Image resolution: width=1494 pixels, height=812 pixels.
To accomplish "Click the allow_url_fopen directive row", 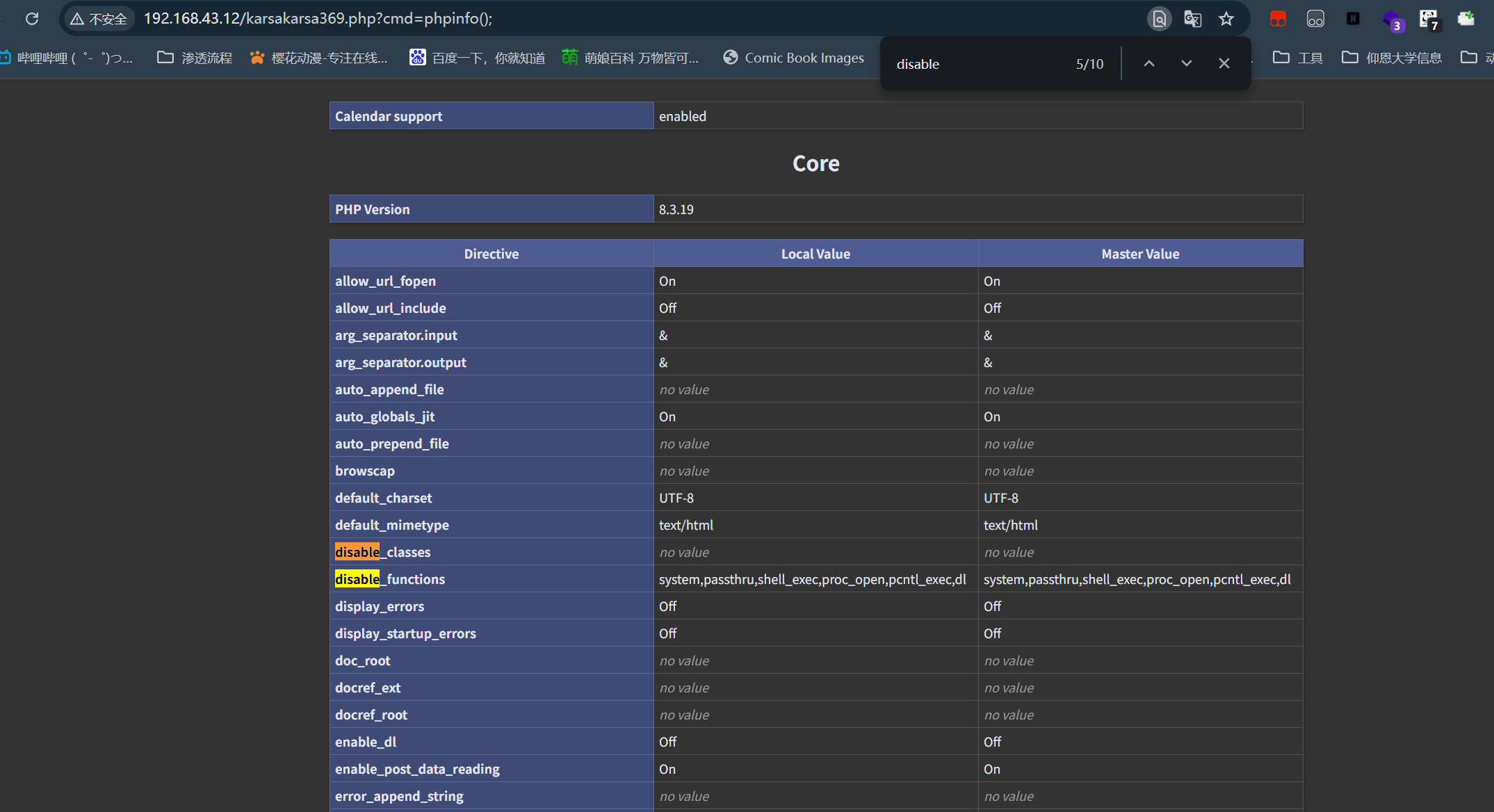I will pyautogui.click(x=816, y=281).
